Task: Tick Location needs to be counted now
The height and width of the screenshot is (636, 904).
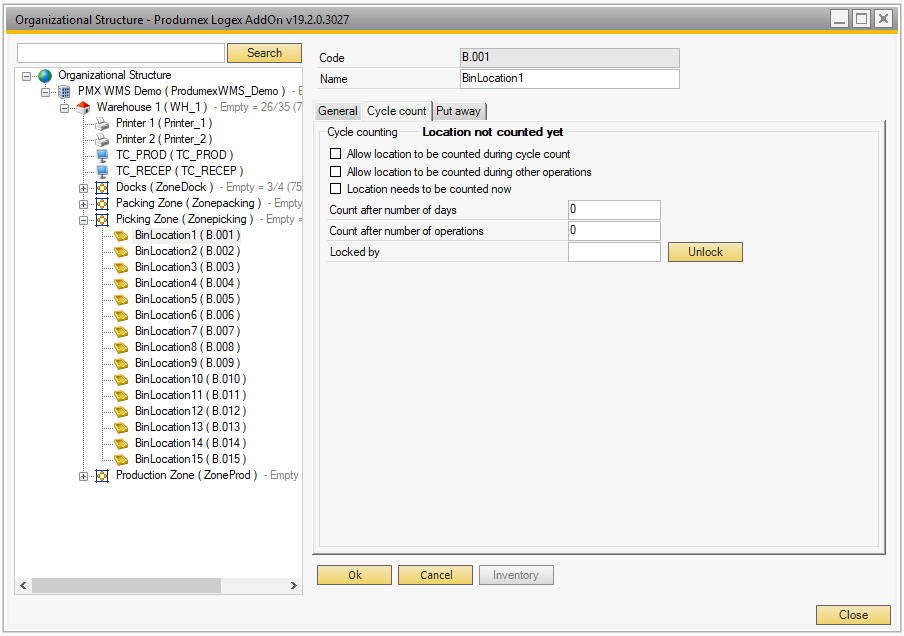Action: pyautogui.click(x=336, y=189)
